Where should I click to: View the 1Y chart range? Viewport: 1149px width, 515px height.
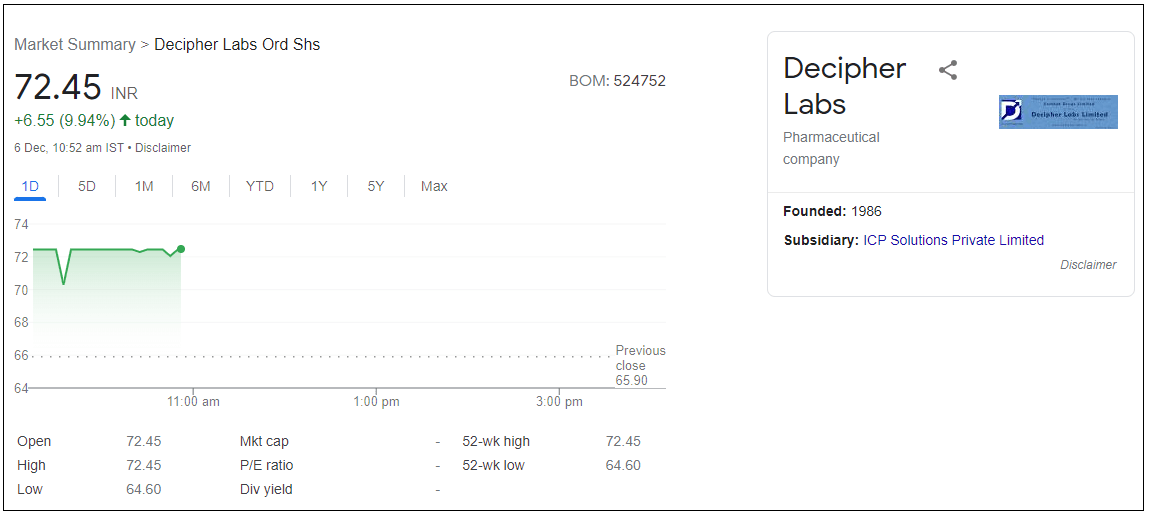click(x=319, y=186)
